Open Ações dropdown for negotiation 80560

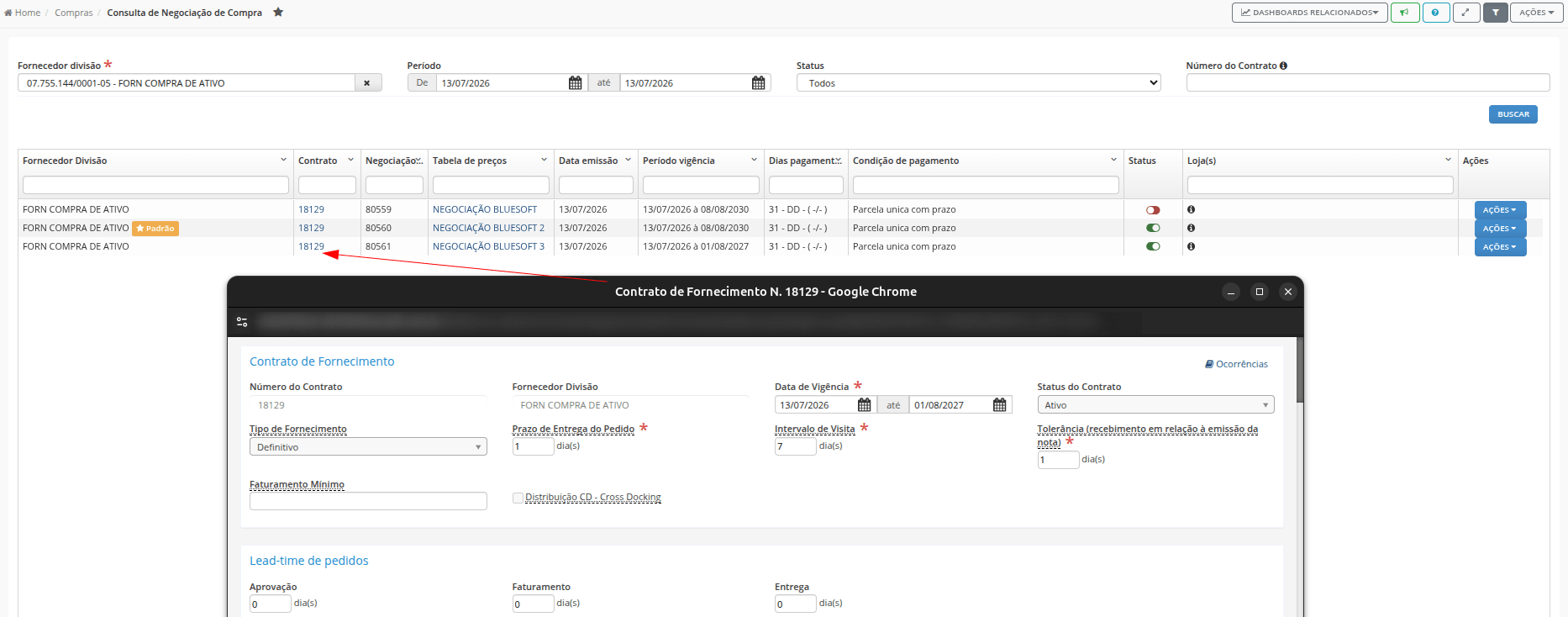(x=1500, y=229)
